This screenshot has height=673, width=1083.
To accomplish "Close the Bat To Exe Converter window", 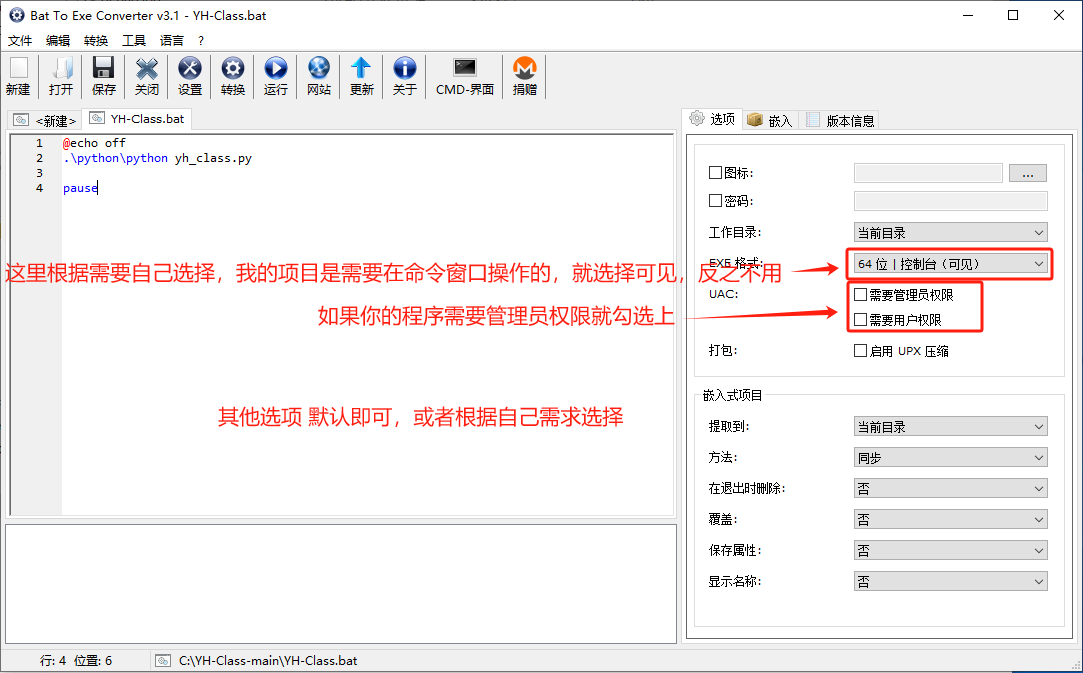I will pos(1059,15).
